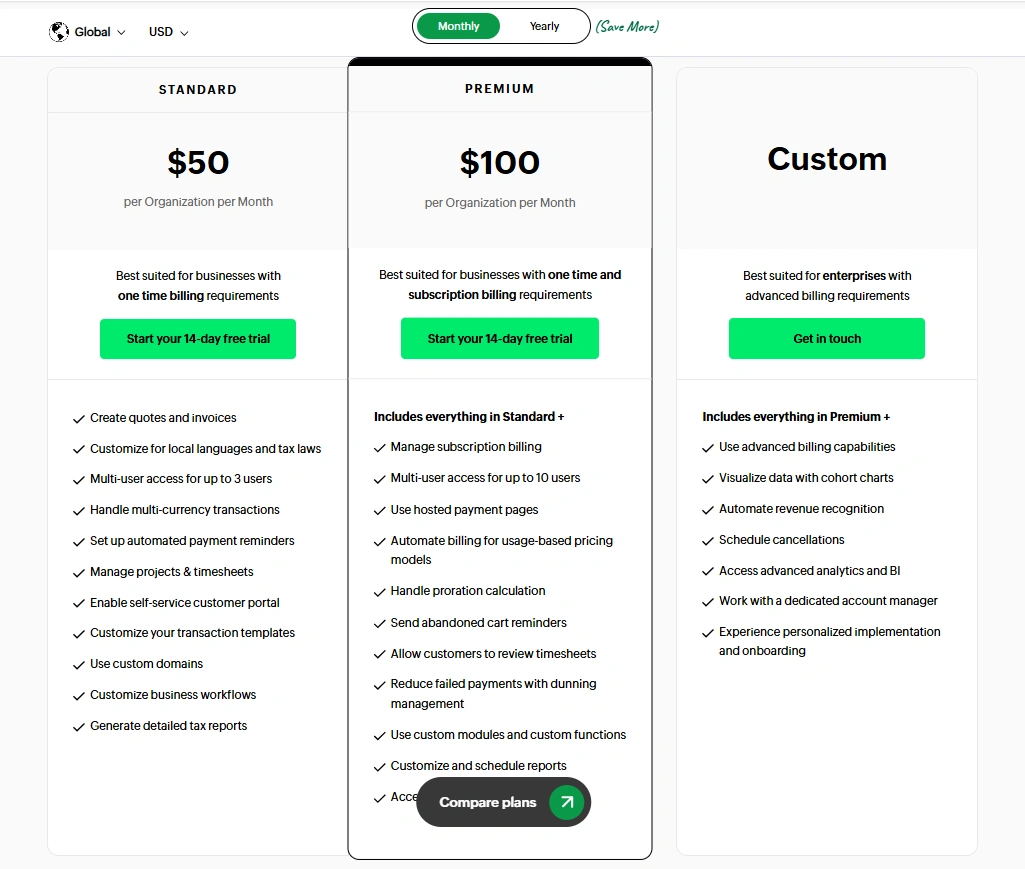Click checkmark beside Send abandoned cart reminders
This screenshot has height=869, width=1025.
380,623
